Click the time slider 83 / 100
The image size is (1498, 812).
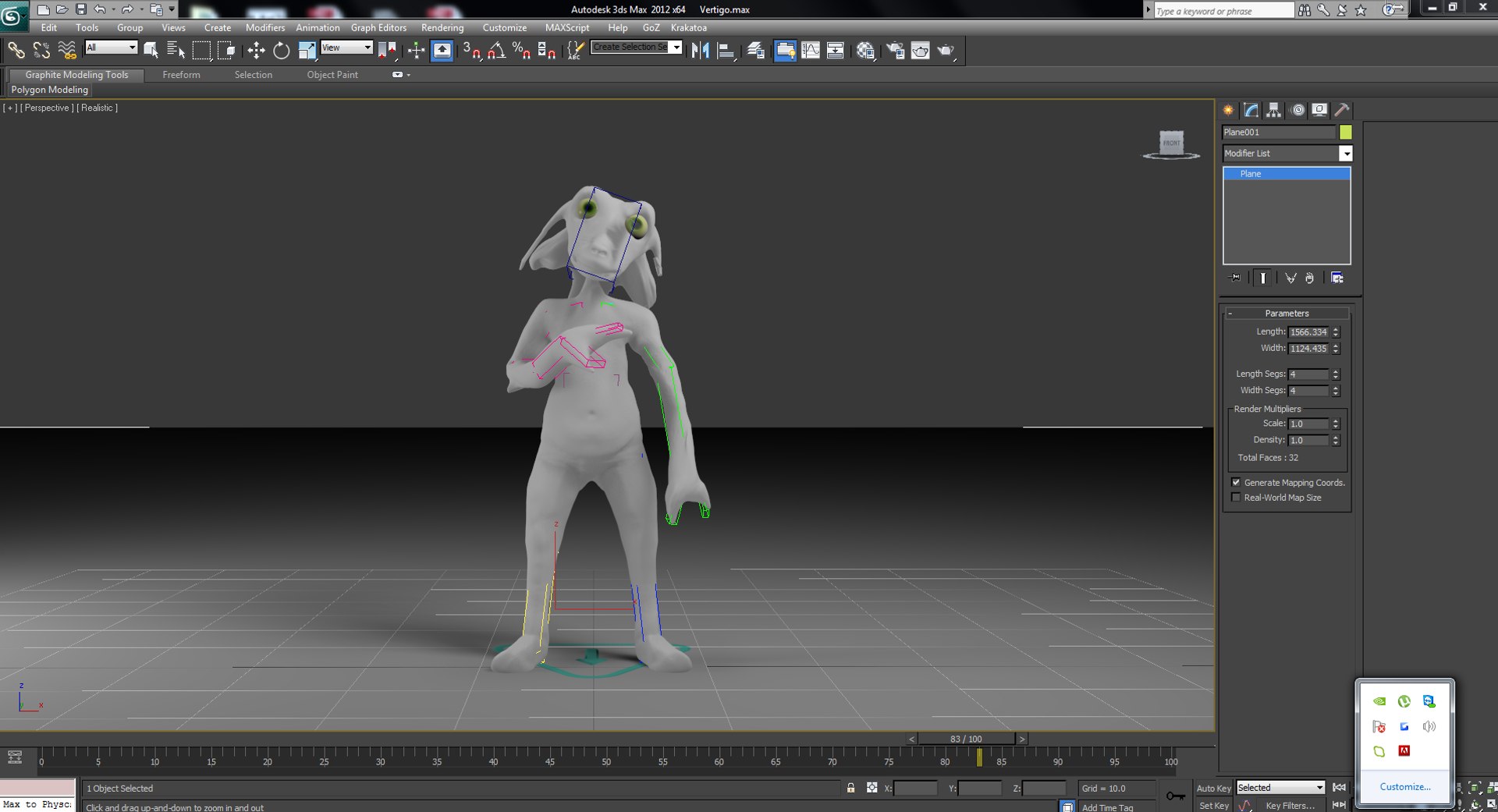pyautogui.click(x=966, y=739)
